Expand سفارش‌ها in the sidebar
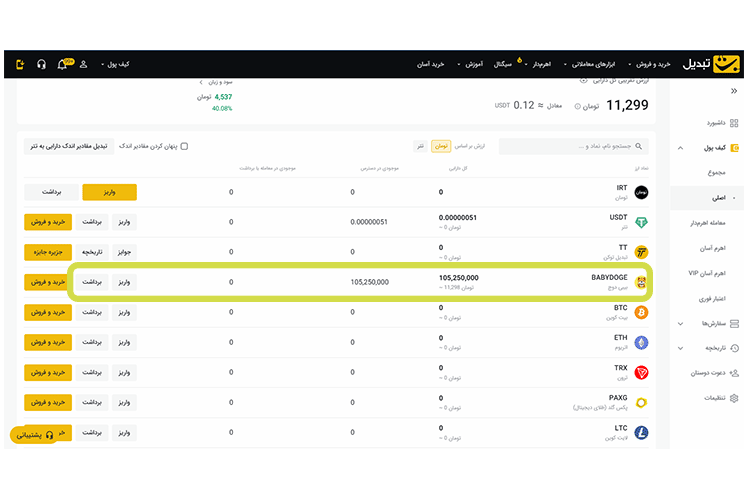 click(x=710, y=323)
